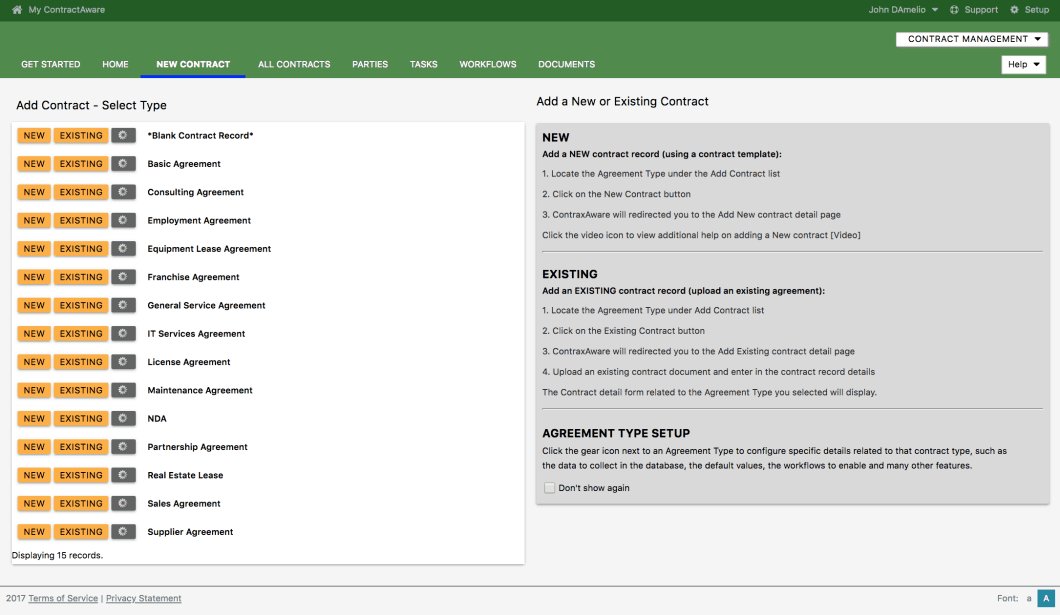Open the Terms of Service link
Screen dimensions: 1060x615
click(63, 598)
